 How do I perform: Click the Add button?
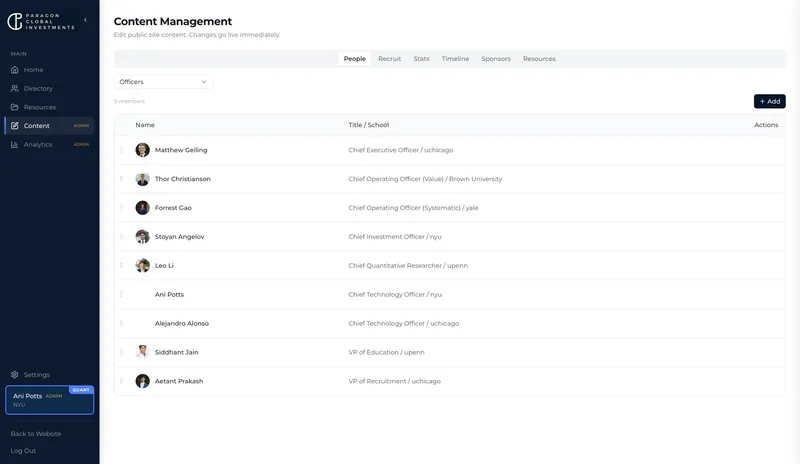770,101
